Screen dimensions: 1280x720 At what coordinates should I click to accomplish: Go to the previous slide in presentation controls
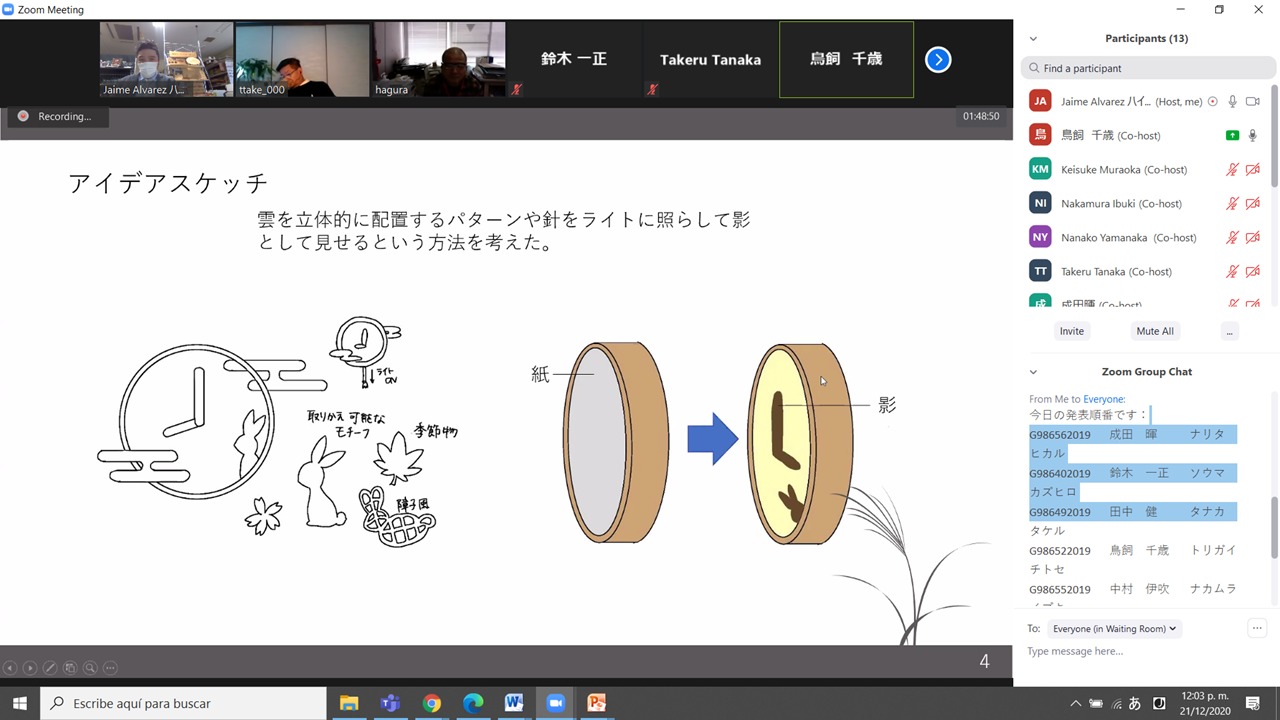click(10, 668)
